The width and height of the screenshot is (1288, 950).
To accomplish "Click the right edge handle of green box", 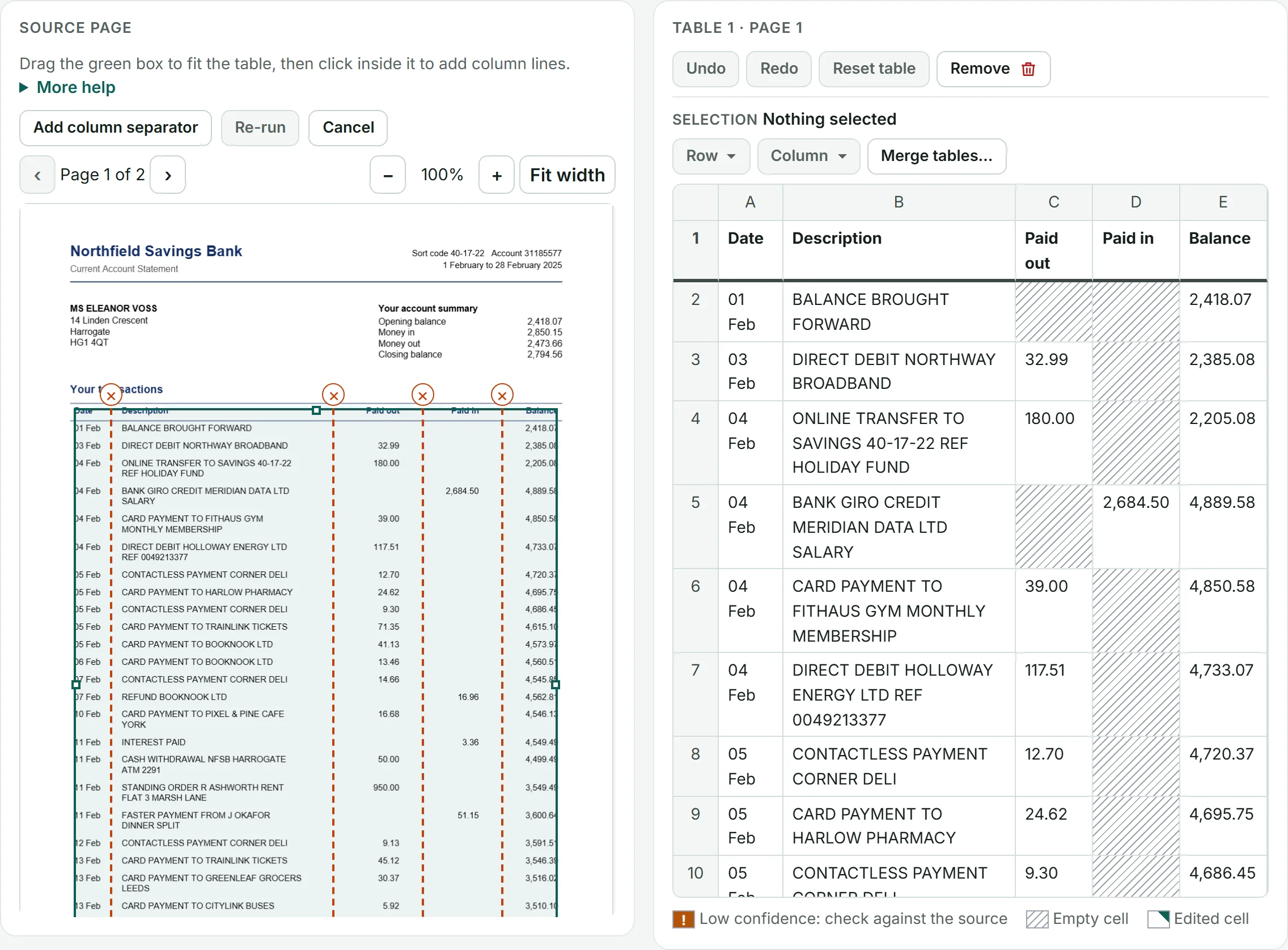I will 555,684.
